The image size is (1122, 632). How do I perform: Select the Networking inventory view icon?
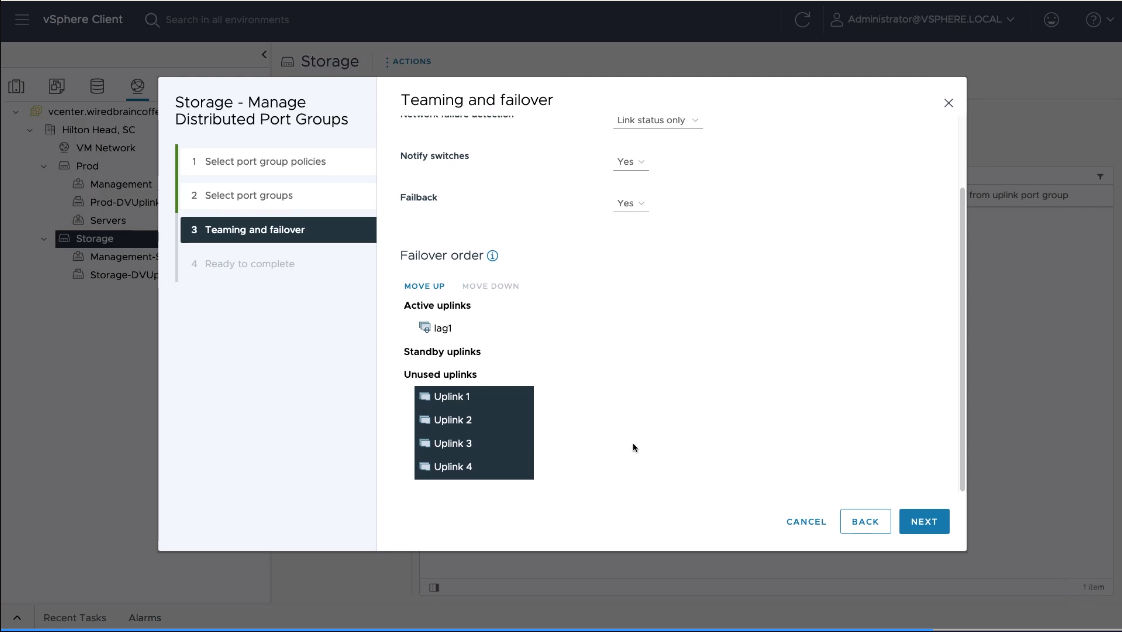tap(137, 87)
